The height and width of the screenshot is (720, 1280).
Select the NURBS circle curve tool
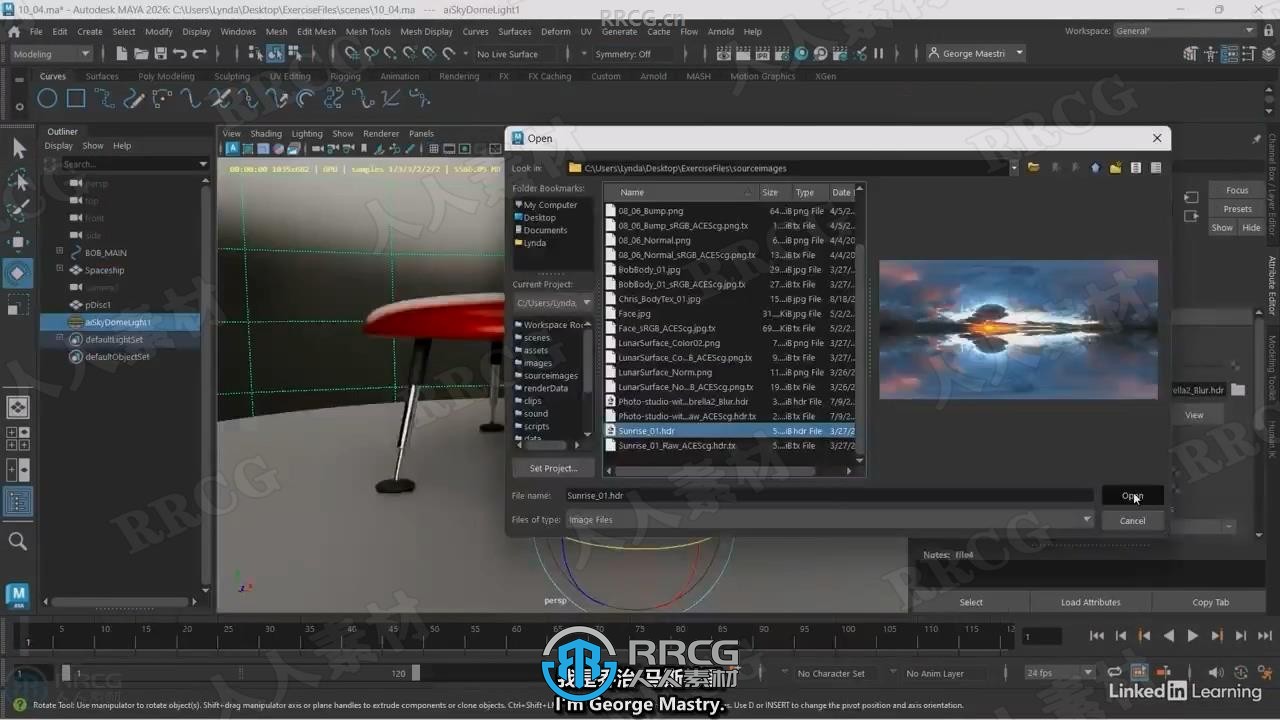pos(47,98)
